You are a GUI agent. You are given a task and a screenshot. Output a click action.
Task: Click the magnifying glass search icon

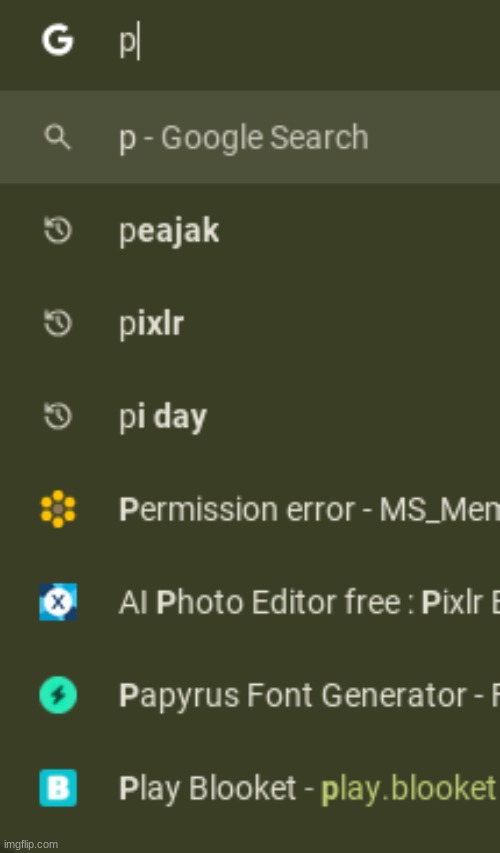tap(58, 137)
